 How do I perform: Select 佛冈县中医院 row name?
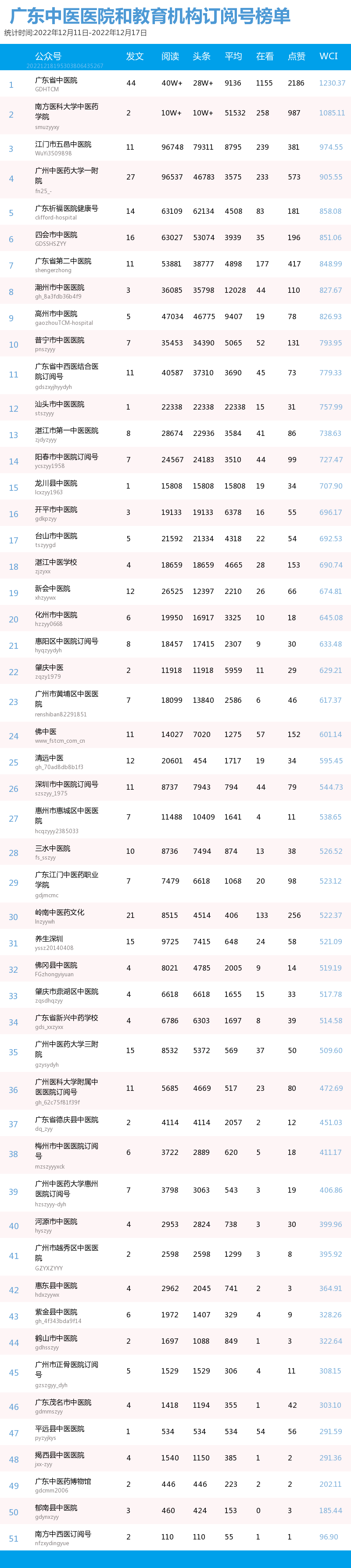coord(56,965)
